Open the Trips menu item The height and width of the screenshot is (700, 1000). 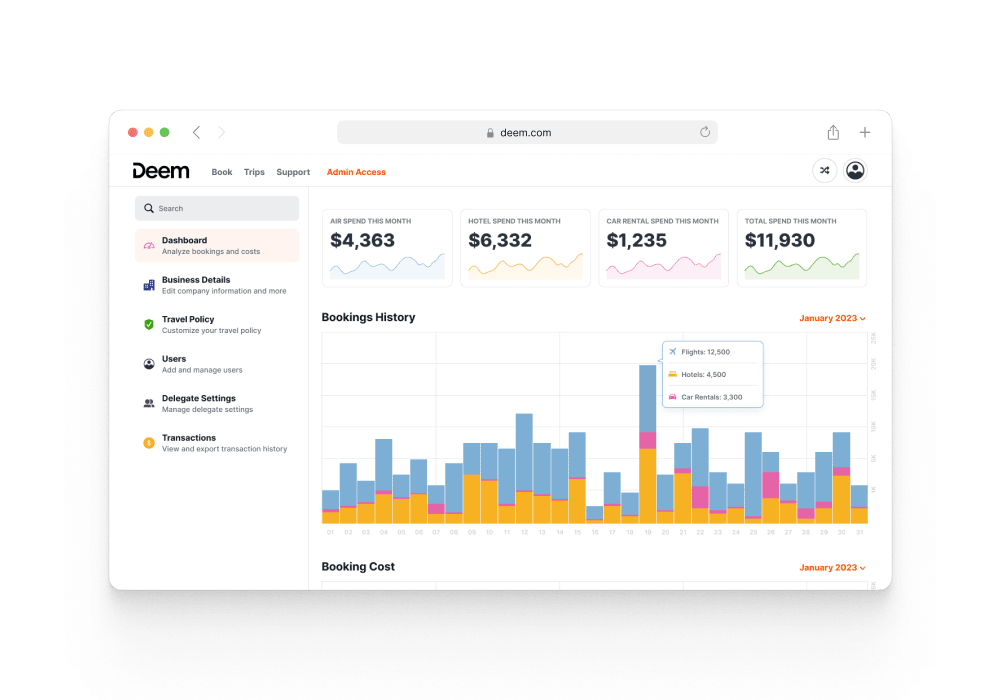[254, 172]
